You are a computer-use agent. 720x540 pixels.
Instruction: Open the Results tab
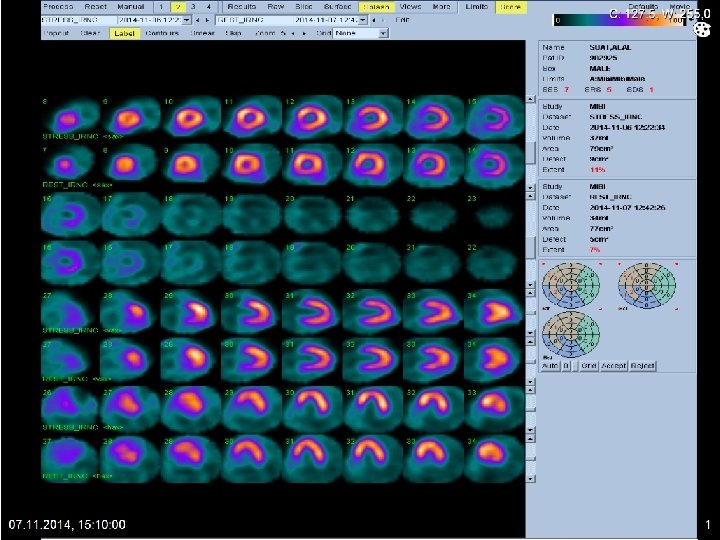coord(242,7)
